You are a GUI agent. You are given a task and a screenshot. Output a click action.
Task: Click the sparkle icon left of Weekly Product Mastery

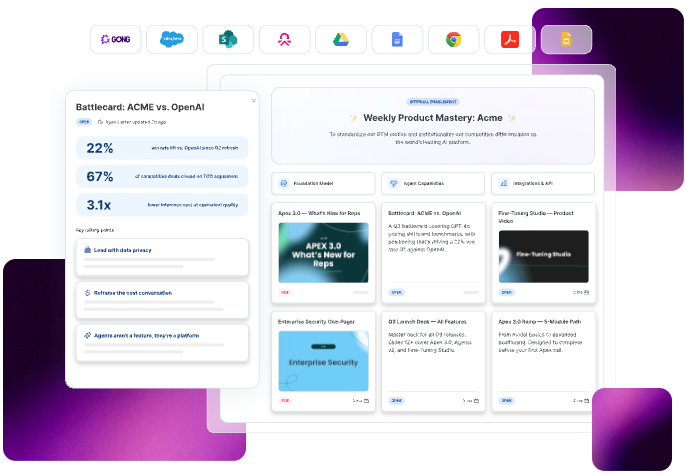pyautogui.click(x=353, y=117)
